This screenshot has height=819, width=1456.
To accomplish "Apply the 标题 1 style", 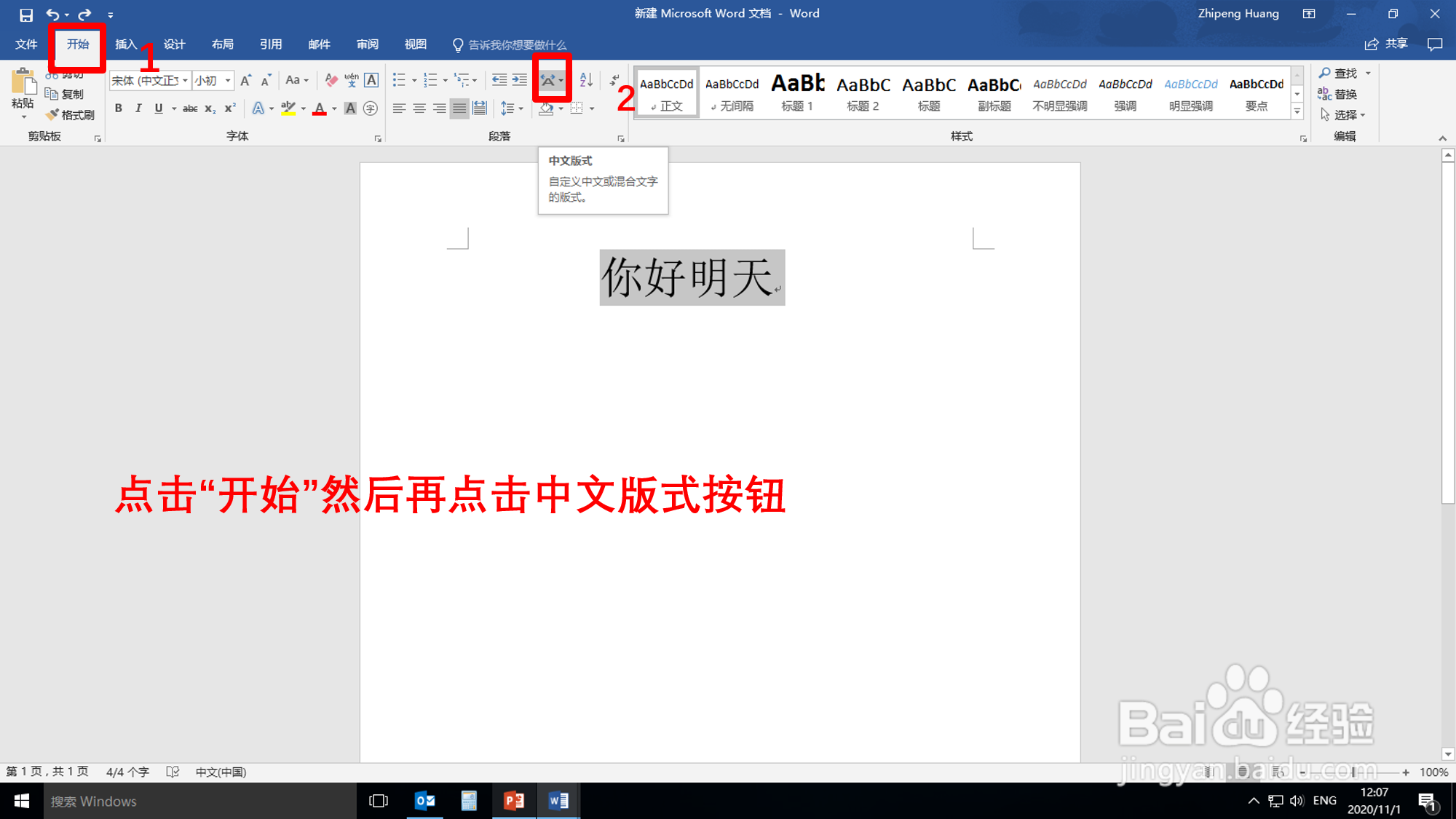I will (797, 92).
